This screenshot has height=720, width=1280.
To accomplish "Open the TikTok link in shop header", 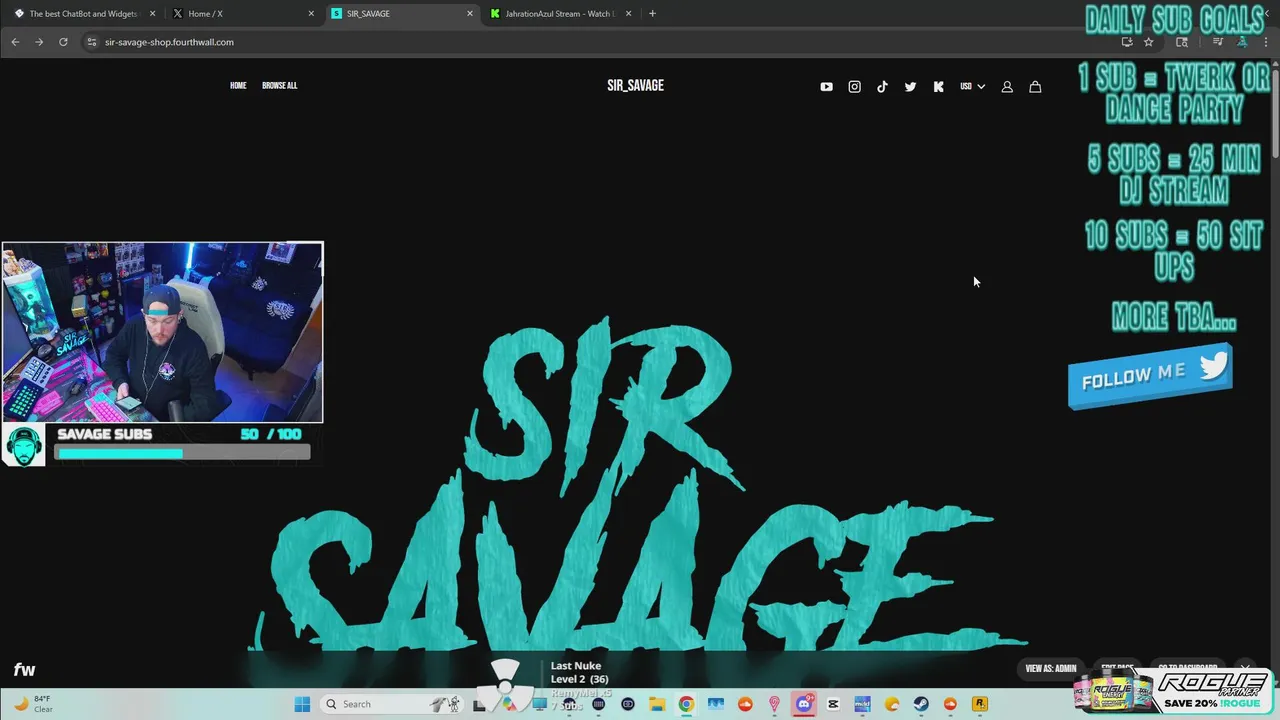I will coord(882,87).
